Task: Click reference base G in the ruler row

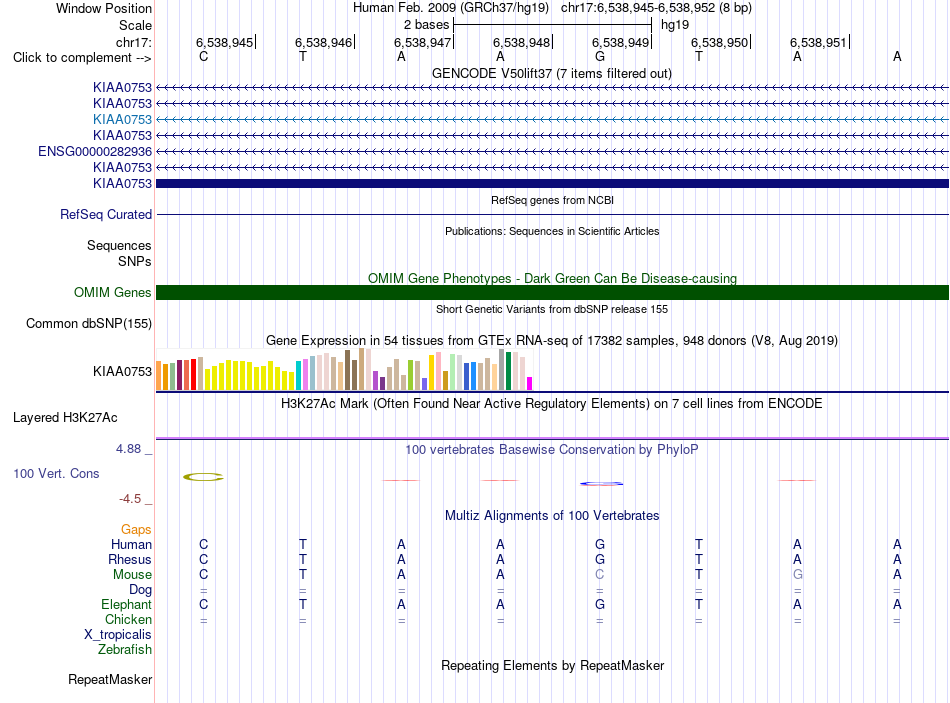Action: tap(600, 56)
